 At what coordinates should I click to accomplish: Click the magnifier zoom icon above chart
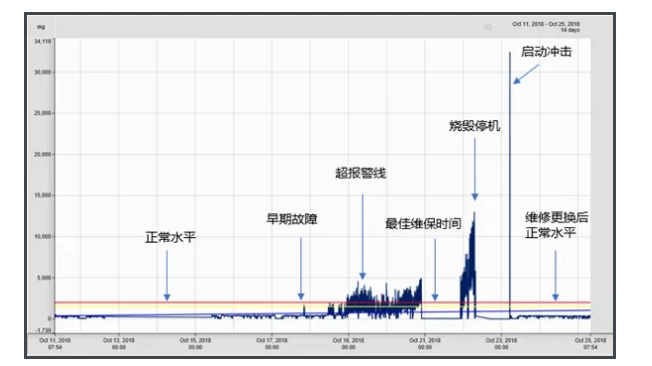point(489,27)
